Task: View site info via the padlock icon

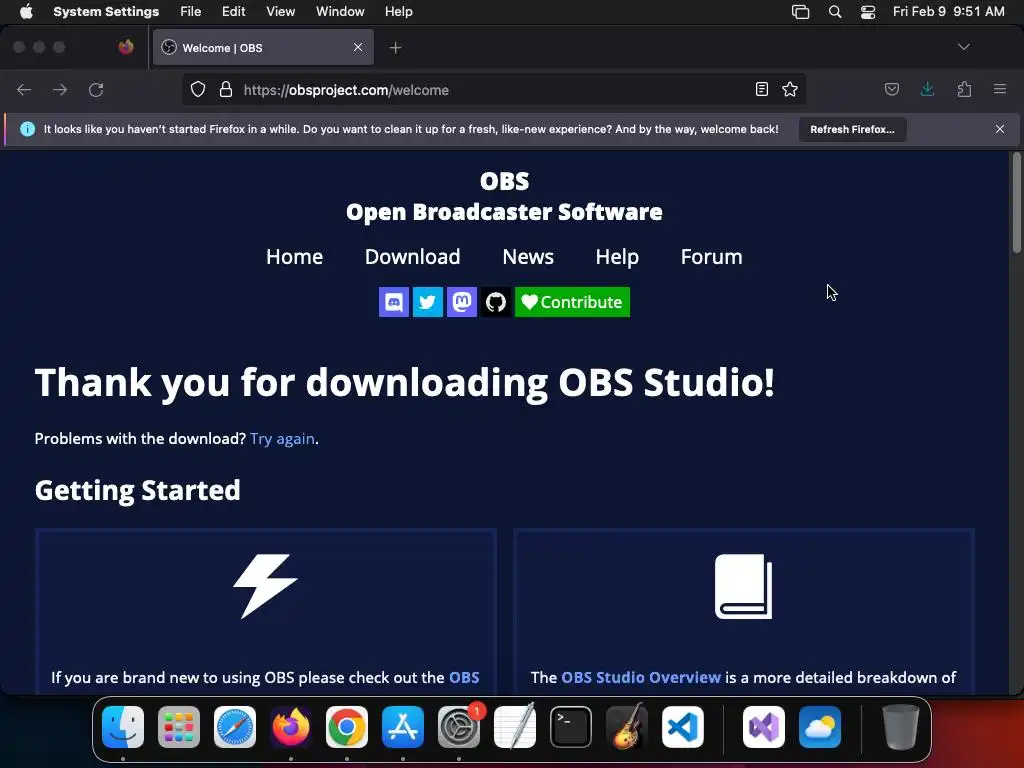Action: tap(226, 89)
